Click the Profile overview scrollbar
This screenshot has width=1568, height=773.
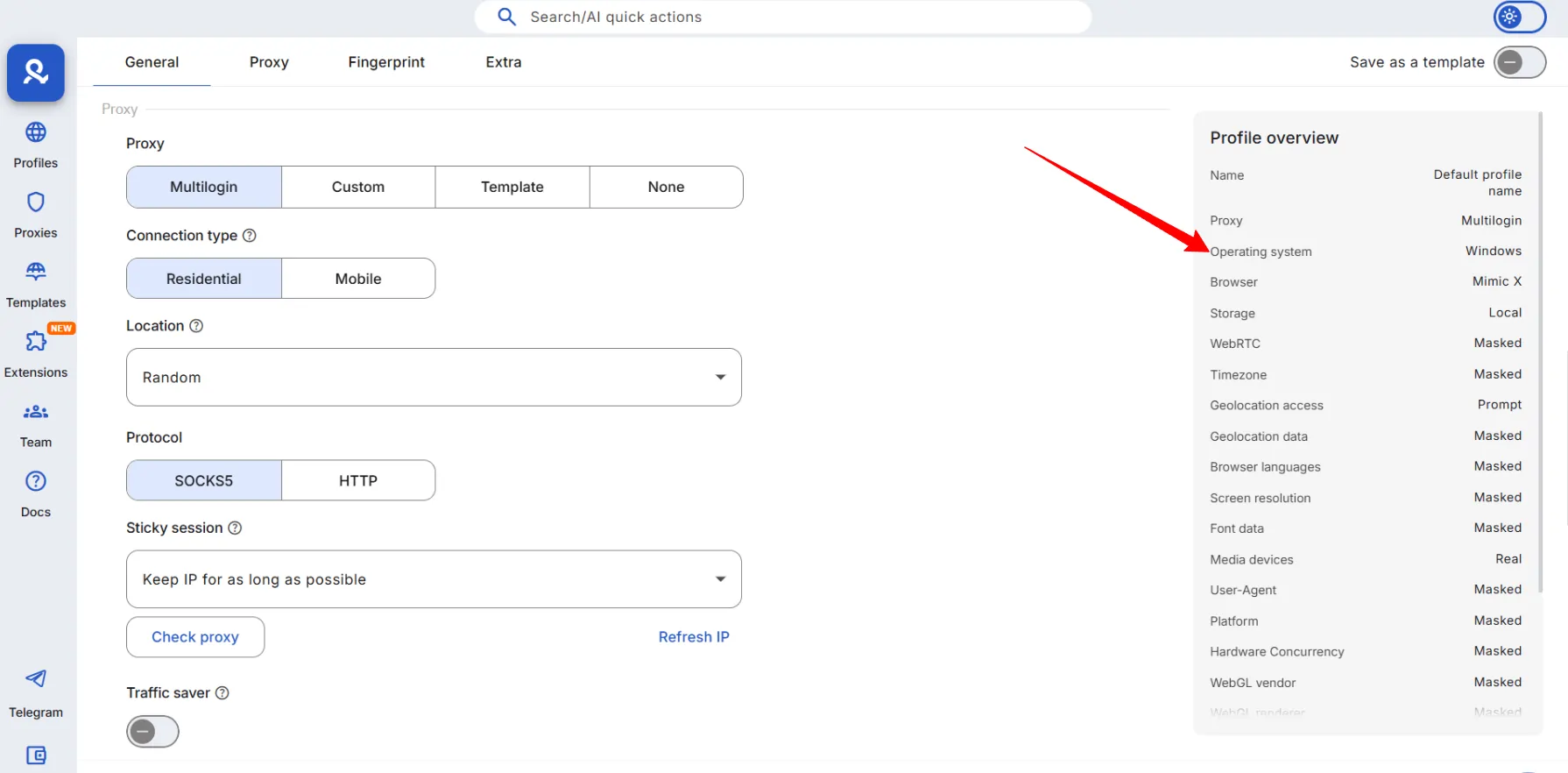coord(1540,351)
